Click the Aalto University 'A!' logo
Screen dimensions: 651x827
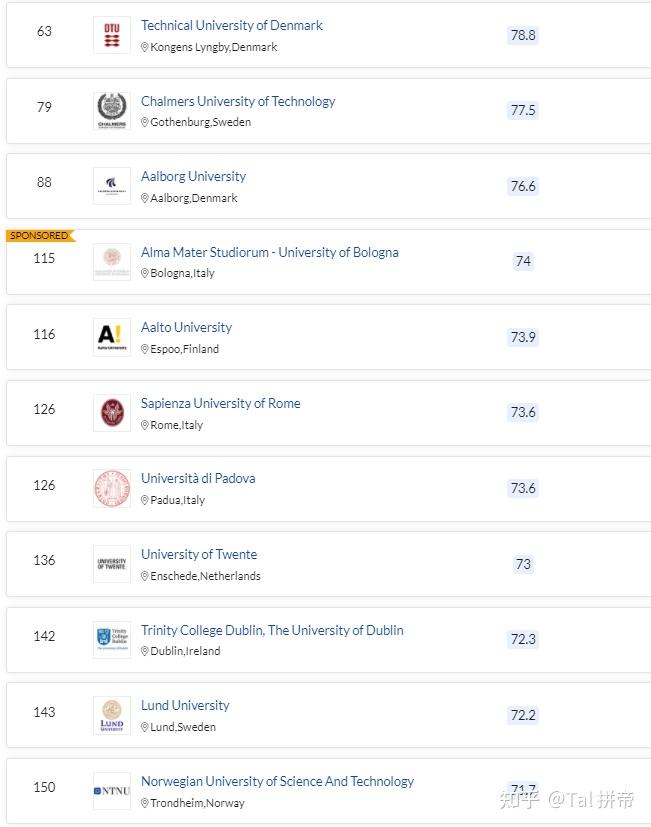tap(112, 337)
